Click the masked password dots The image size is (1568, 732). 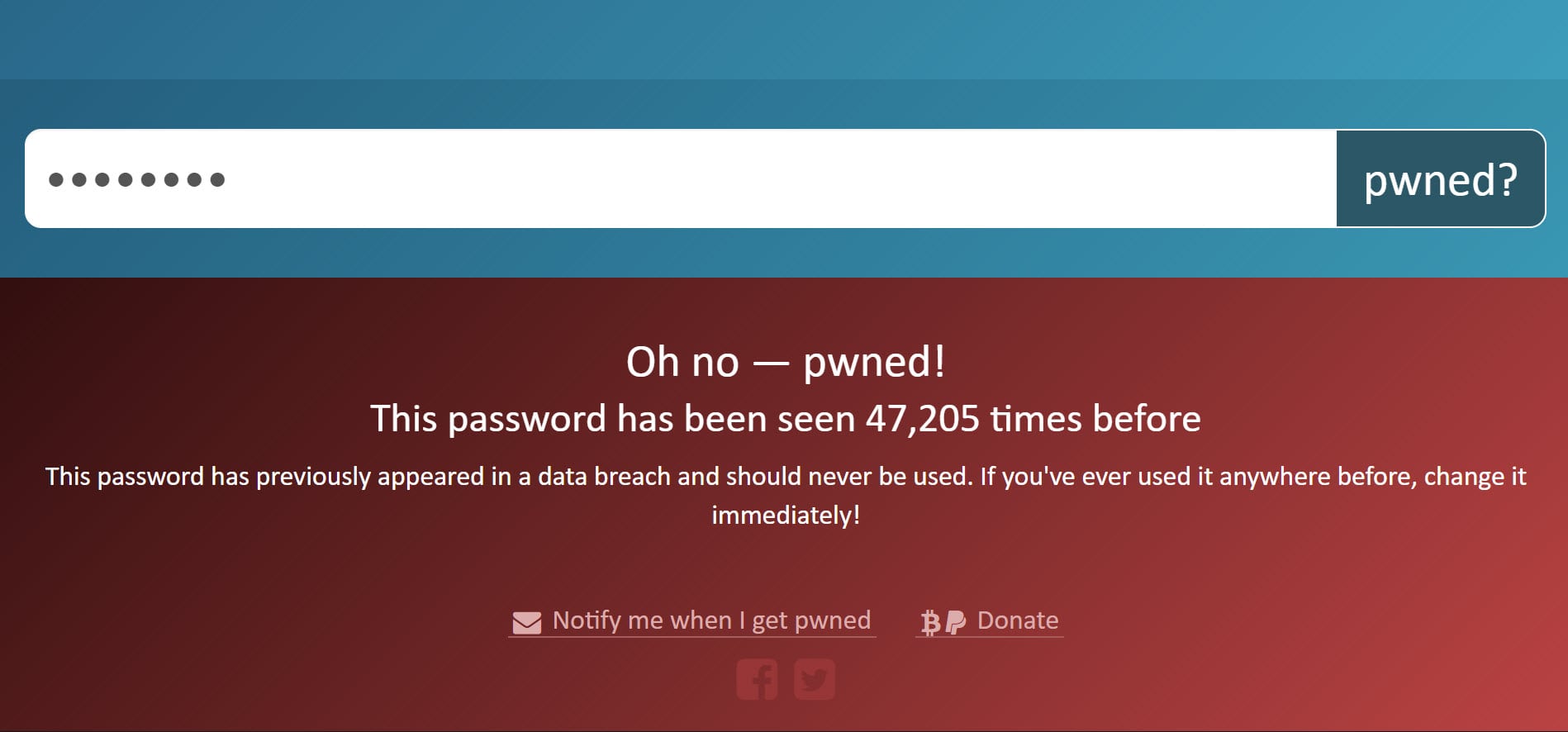[x=136, y=179]
